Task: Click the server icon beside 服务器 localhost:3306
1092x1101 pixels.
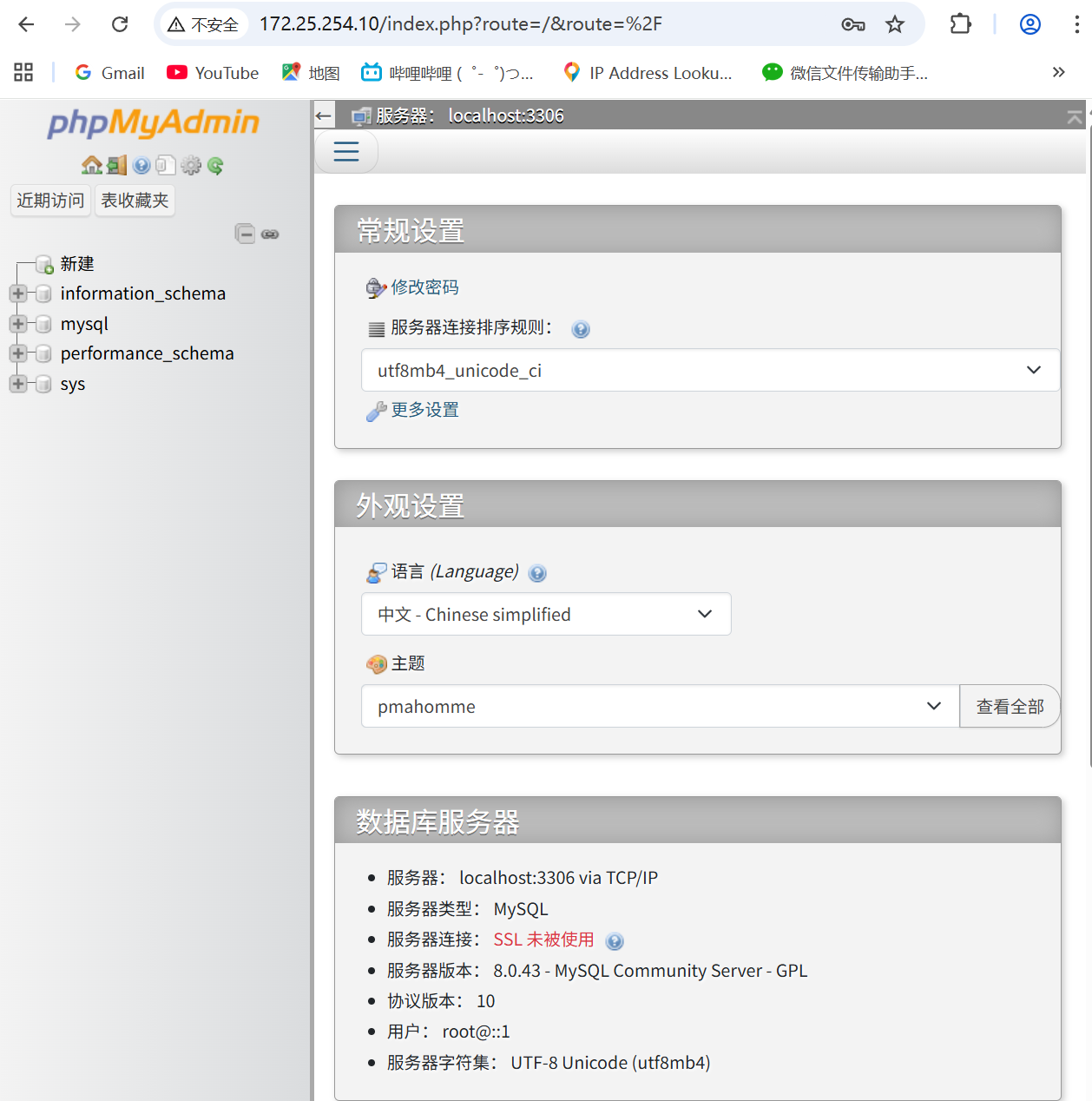Action: click(361, 115)
